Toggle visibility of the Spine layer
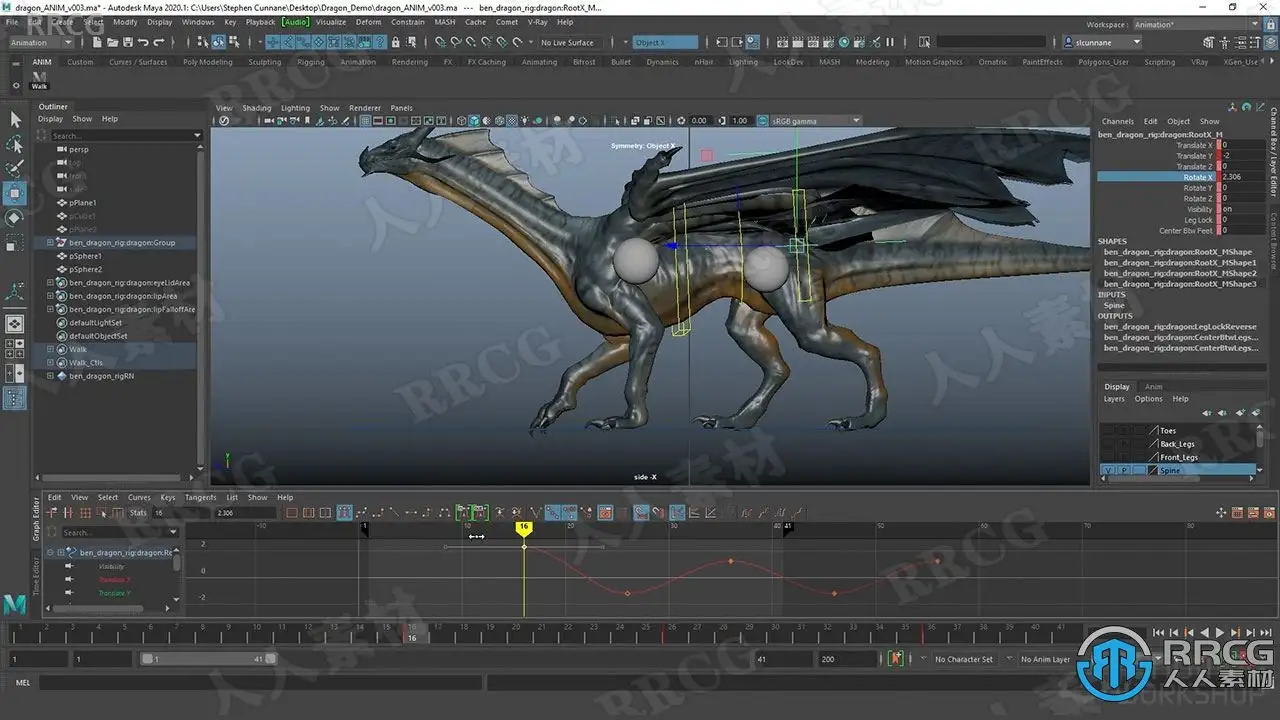Screen dimensions: 1280x720 point(1107,470)
